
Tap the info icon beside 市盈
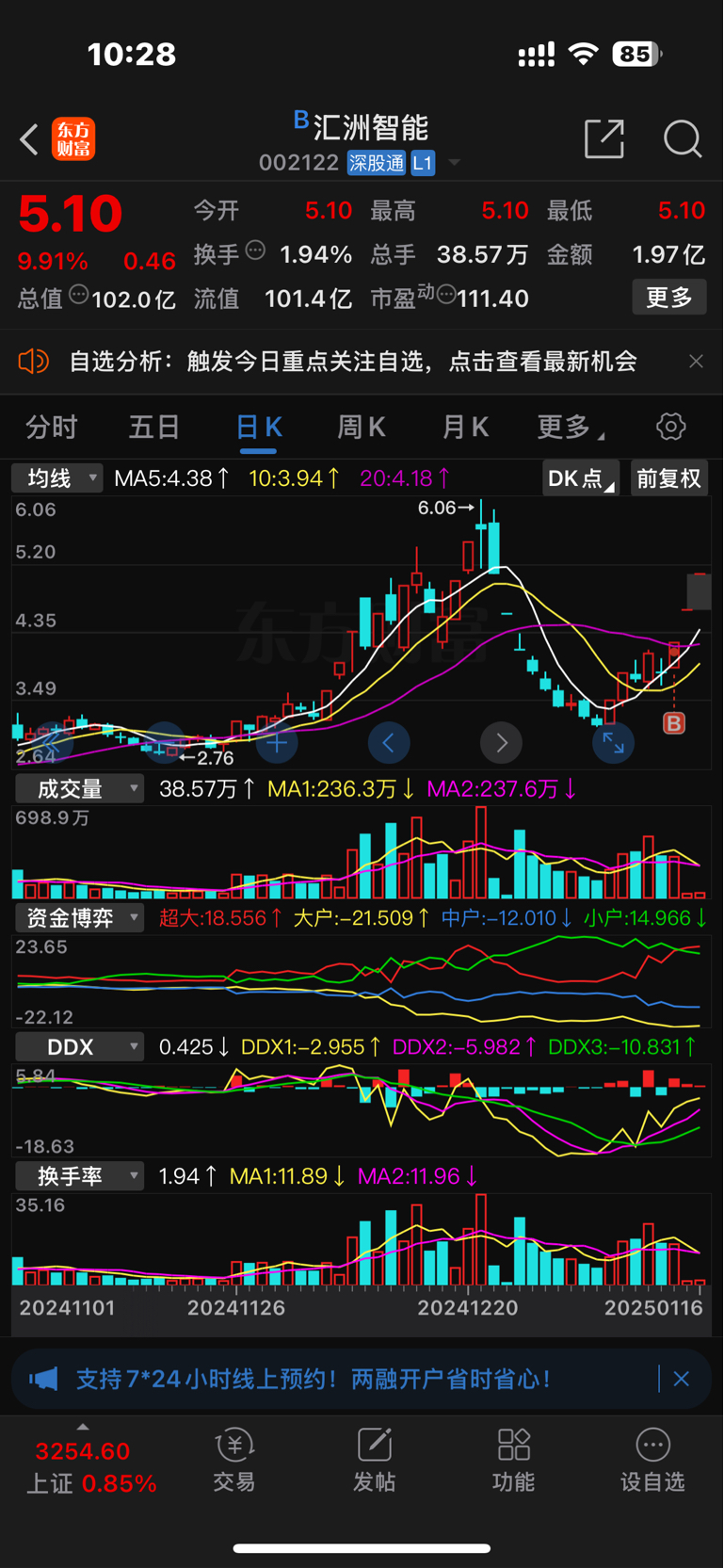446,295
